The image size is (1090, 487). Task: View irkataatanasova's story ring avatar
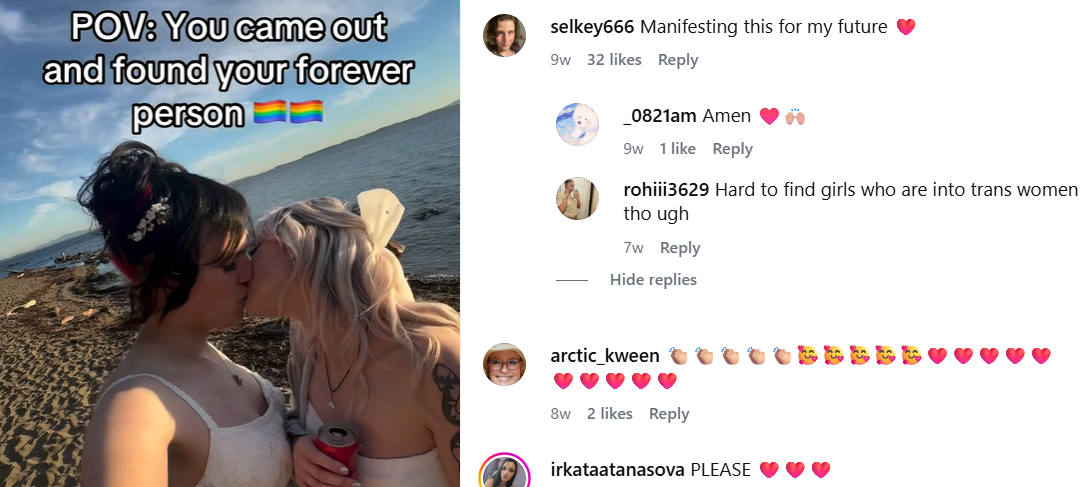[x=504, y=474]
